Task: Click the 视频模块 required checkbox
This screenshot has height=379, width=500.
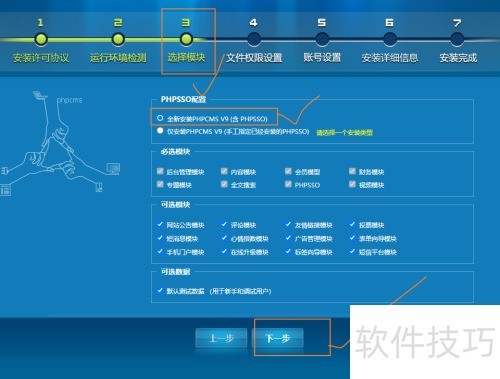Action: point(352,184)
